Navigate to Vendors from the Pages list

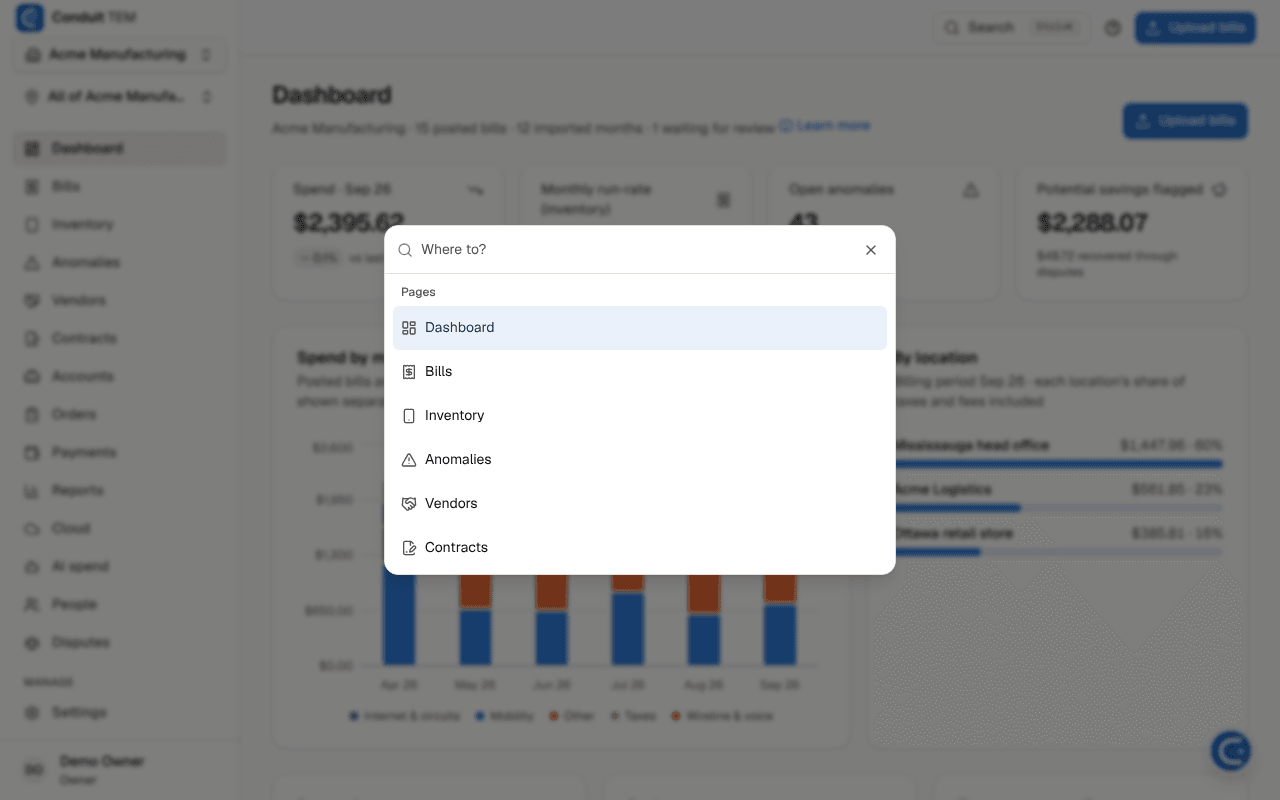point(640,504)
